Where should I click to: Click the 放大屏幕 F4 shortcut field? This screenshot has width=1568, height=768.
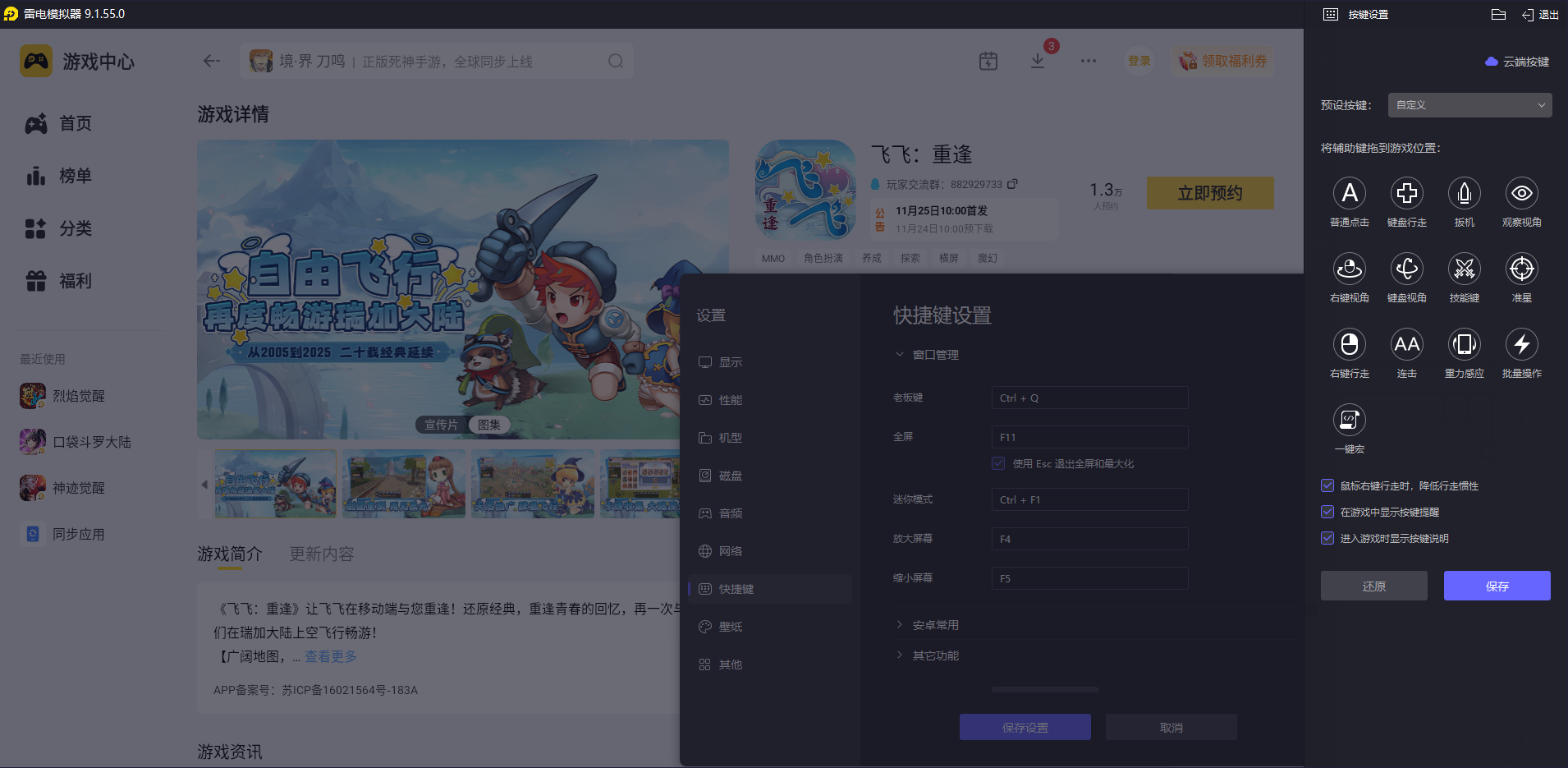(x=1089, y=539)
